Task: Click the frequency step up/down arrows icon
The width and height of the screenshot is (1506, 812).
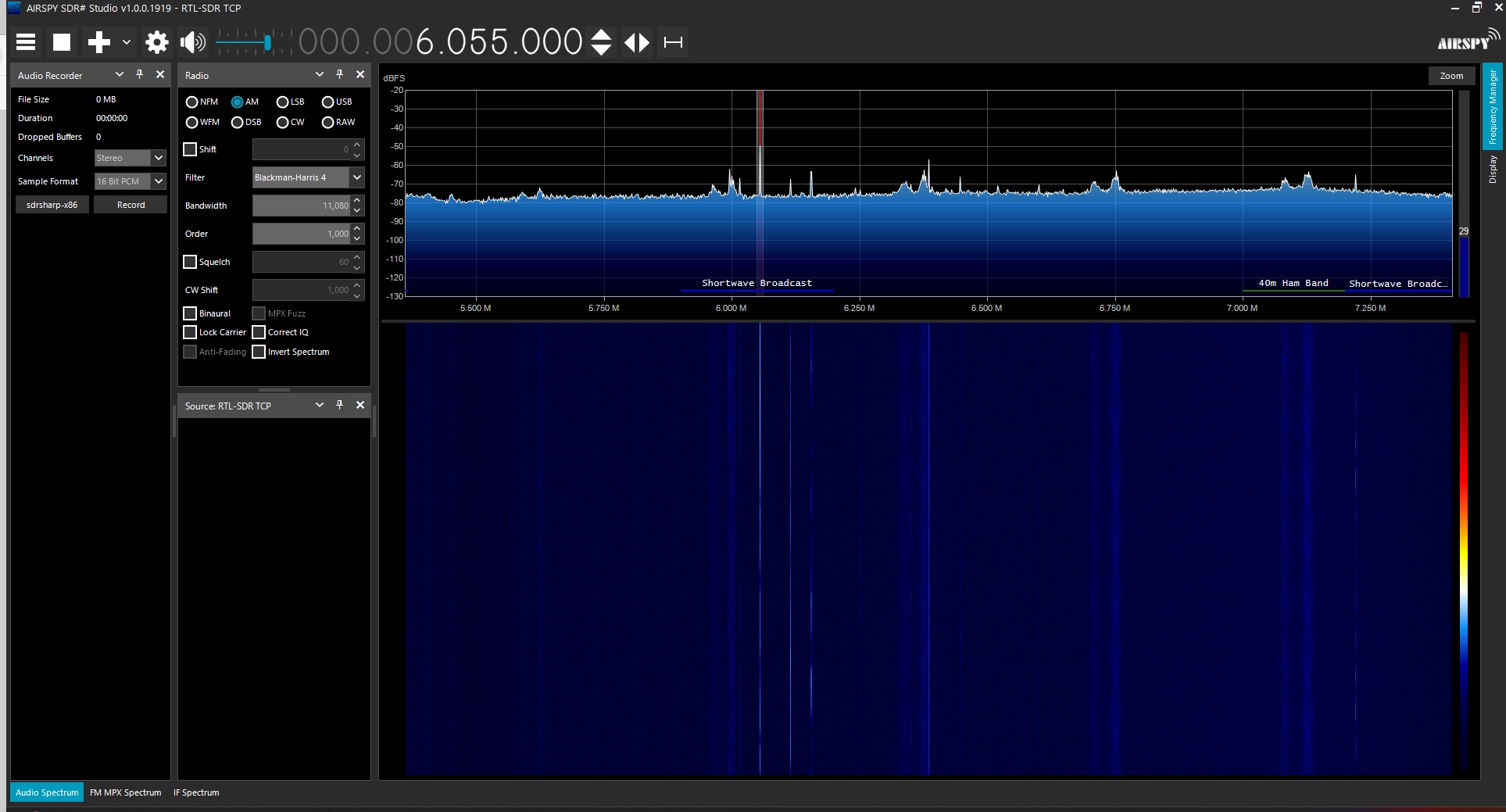Action: coord(601,42)
